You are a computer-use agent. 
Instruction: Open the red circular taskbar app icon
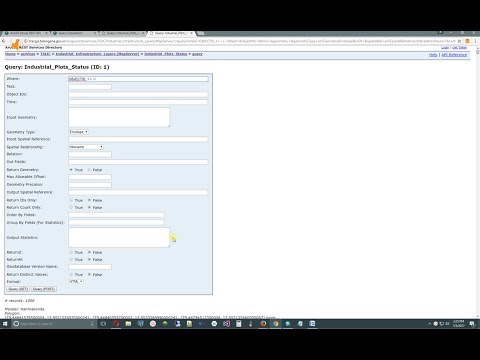[116, 324]
